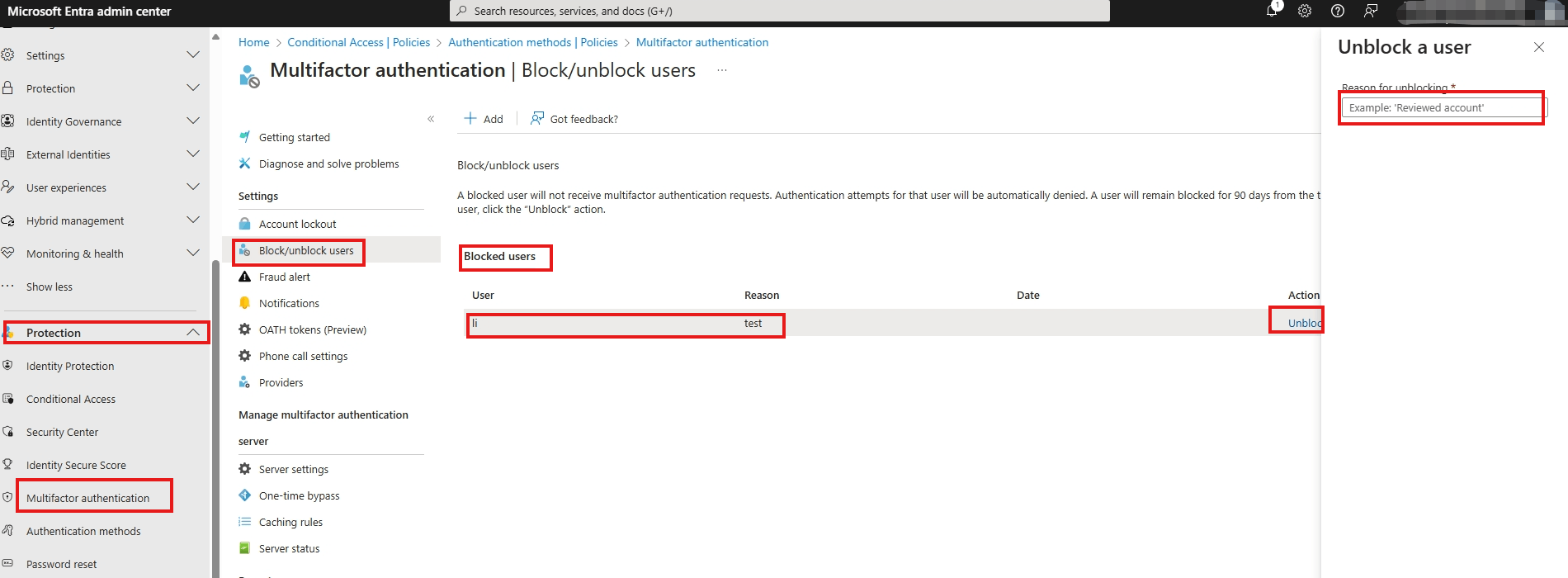Image resolution: width=1568 pixels, height=578 pixels.
Task: Open Security Center in sidebar
Action: (x=62, y=432)
